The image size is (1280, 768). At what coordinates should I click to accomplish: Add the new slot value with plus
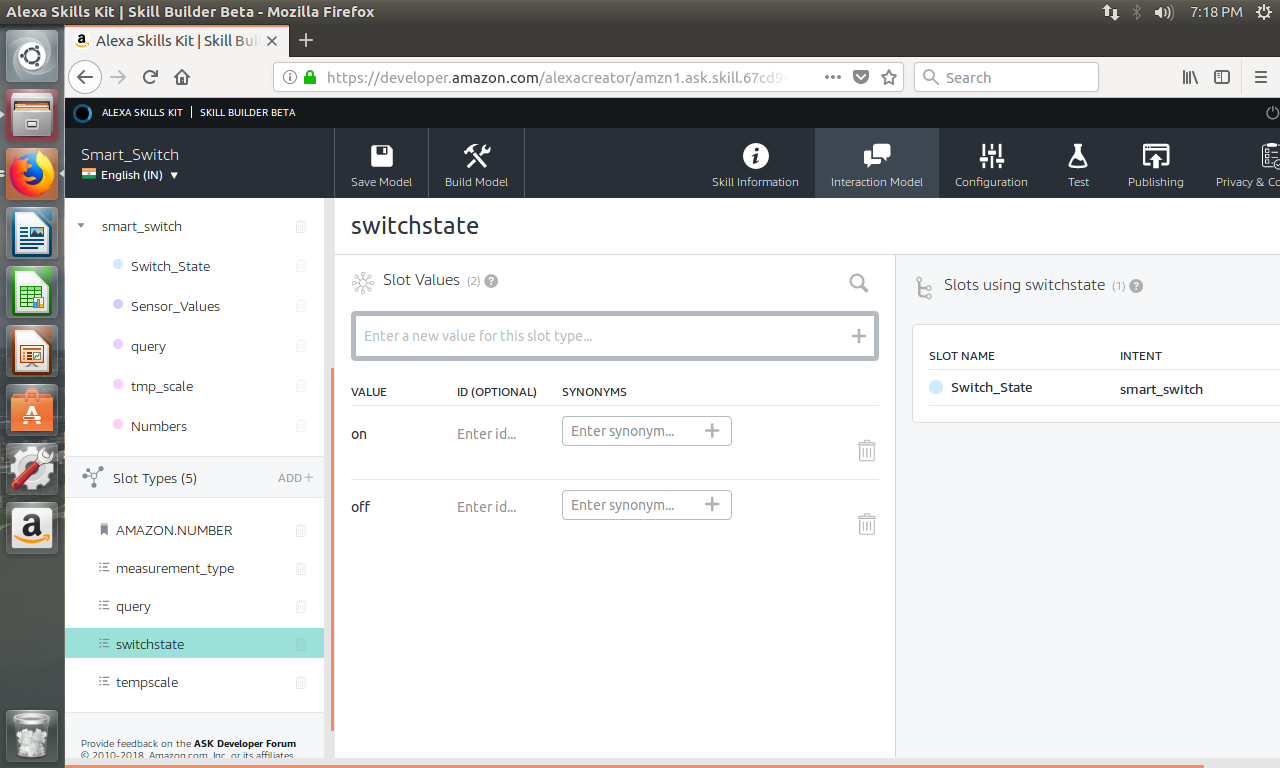(x=858, y=336)
